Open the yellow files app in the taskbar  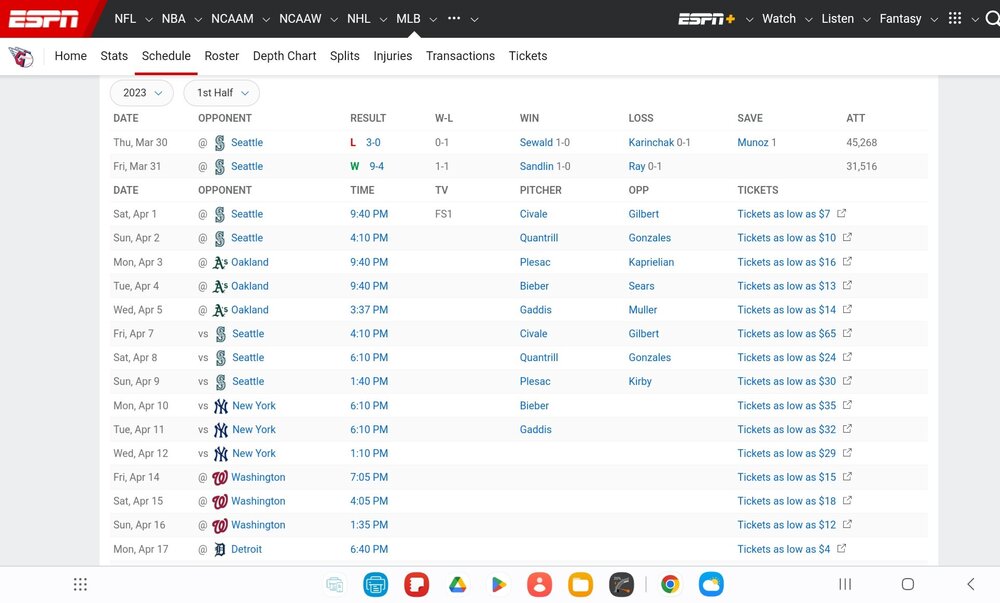(580, 585)
